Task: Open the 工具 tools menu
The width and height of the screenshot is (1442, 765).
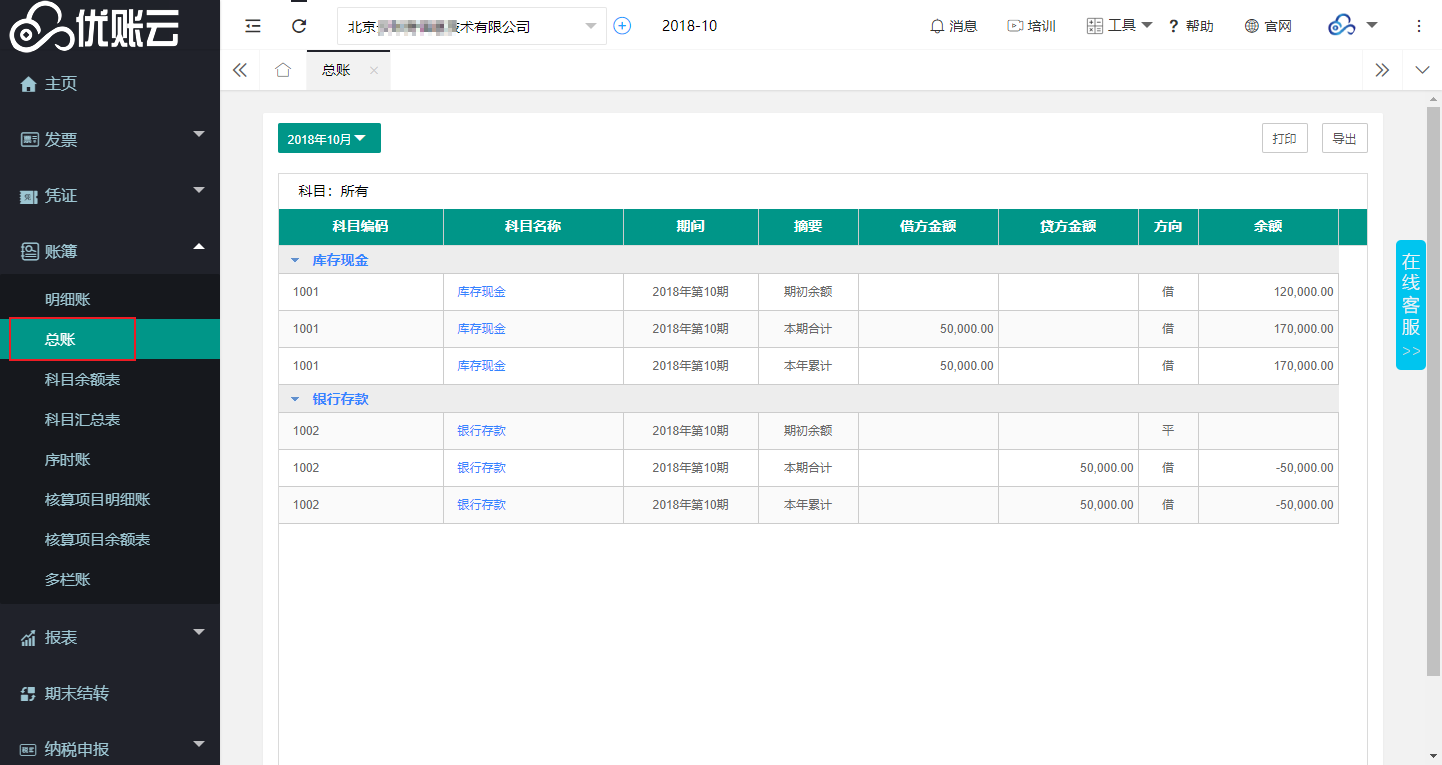Action: (1119, 26)
